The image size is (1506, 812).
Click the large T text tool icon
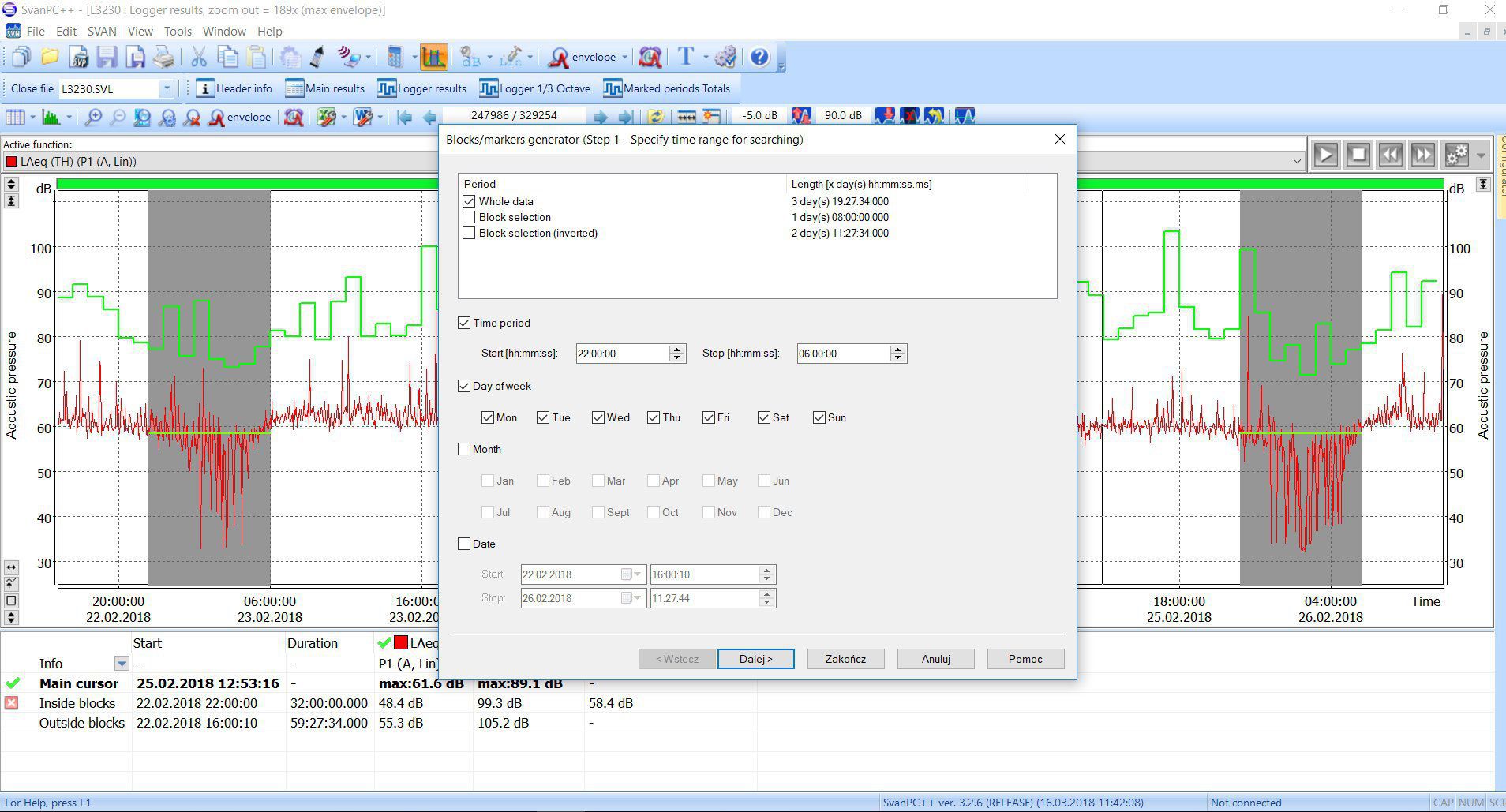(685, 57)
